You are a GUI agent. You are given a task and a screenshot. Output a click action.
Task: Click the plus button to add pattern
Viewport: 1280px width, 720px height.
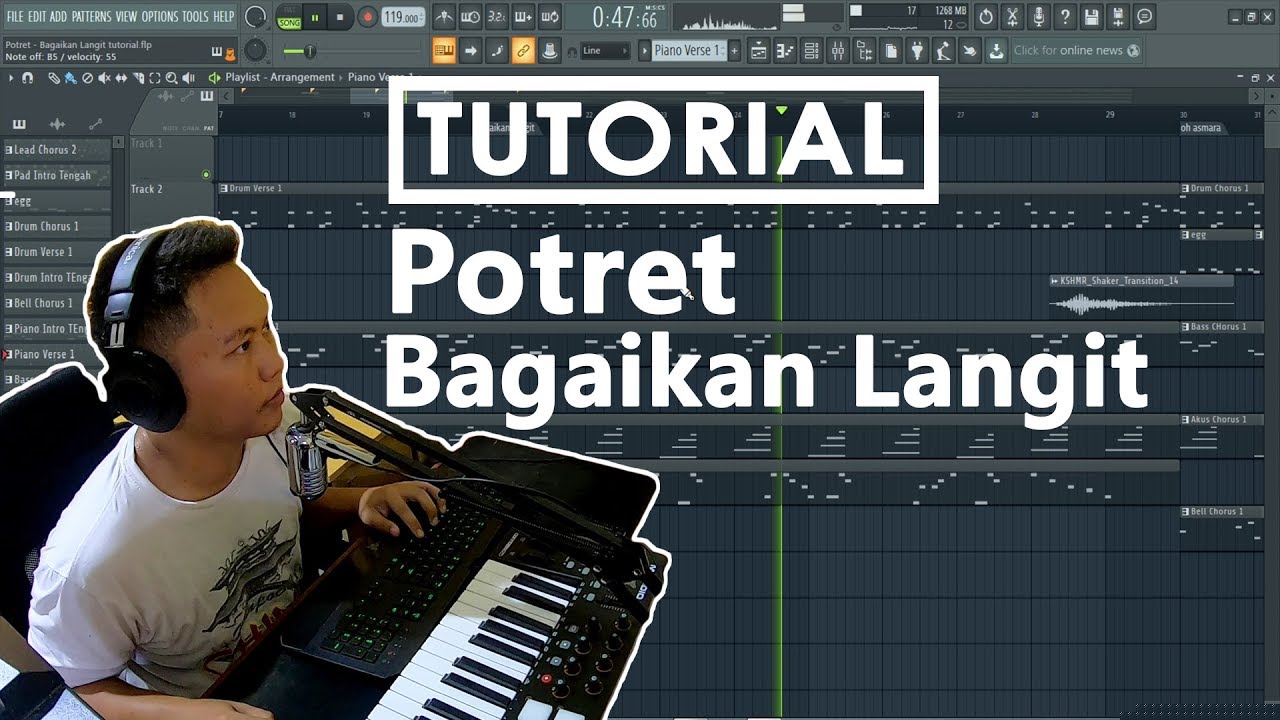click(x=734, y=51)
